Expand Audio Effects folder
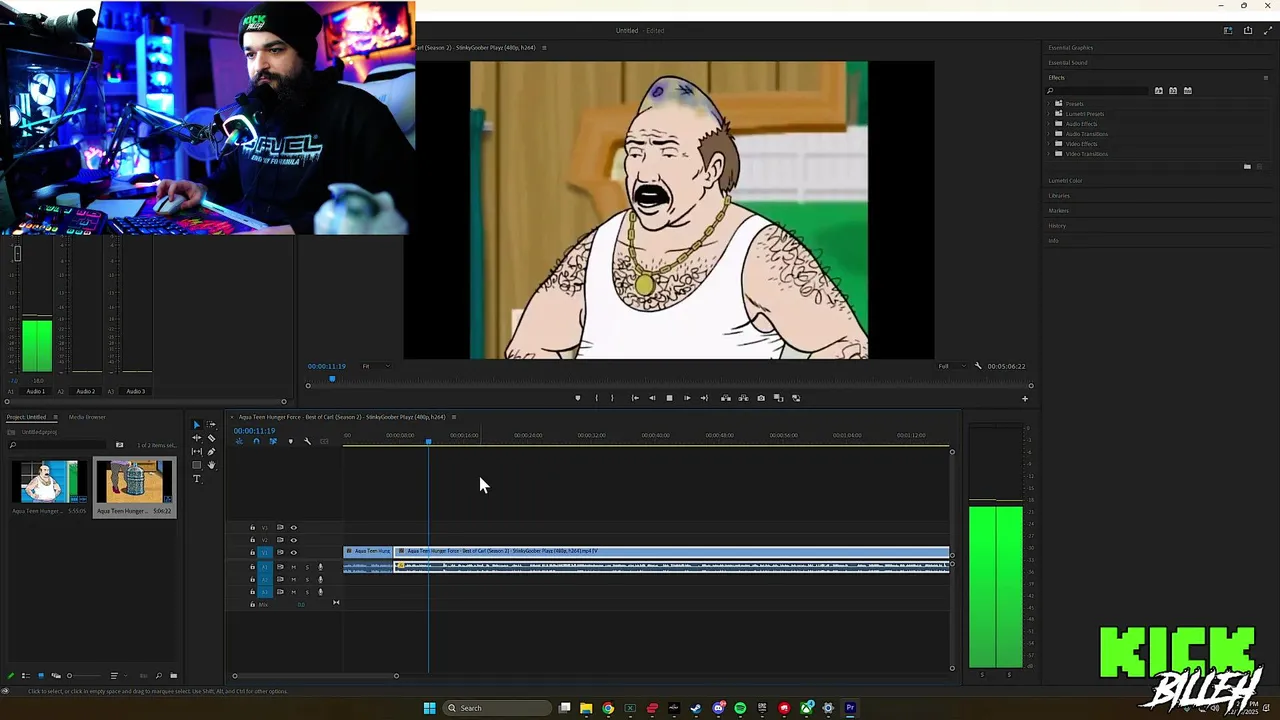 [1050, 124]
